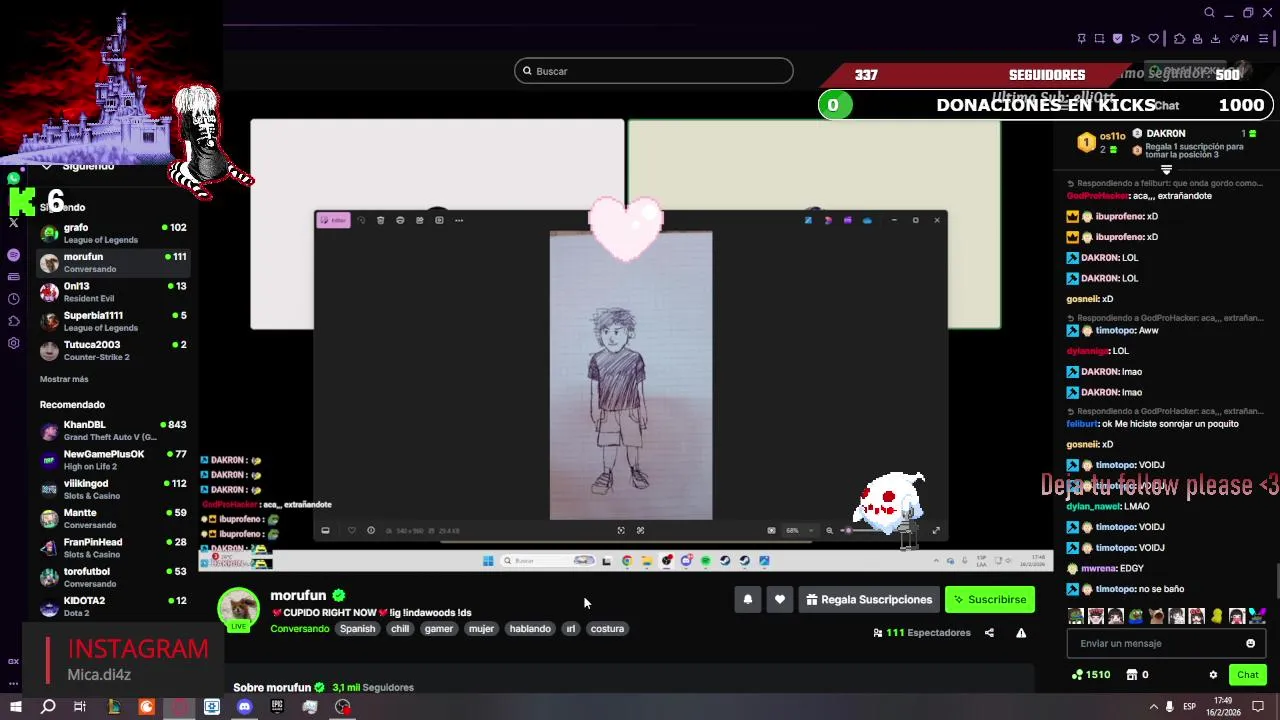
Task: Open KhanDBL recommended channel
Action: tap(113, 430)
